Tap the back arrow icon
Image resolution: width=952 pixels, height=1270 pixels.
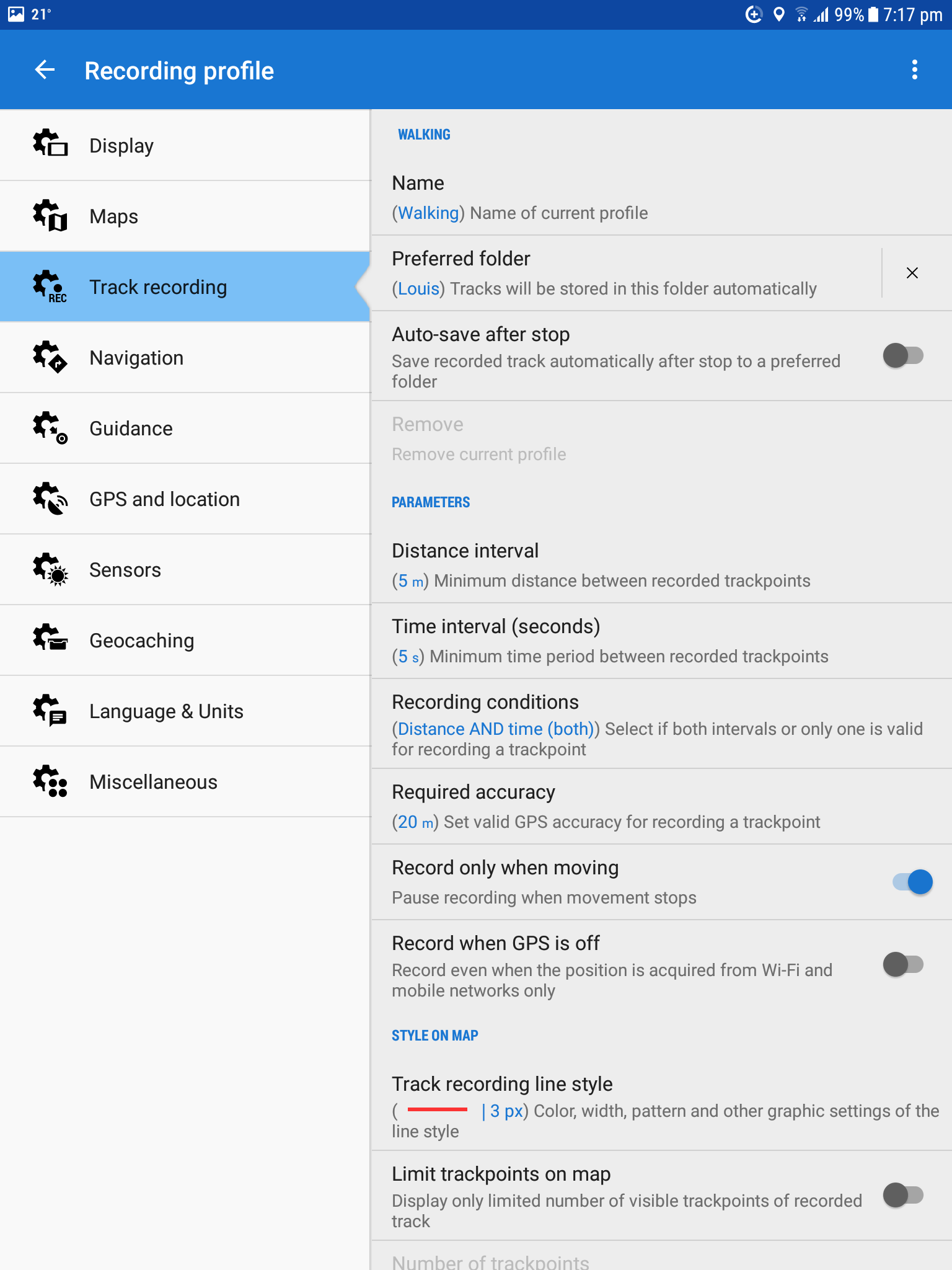pyautogui.click(x=45, y=70)
